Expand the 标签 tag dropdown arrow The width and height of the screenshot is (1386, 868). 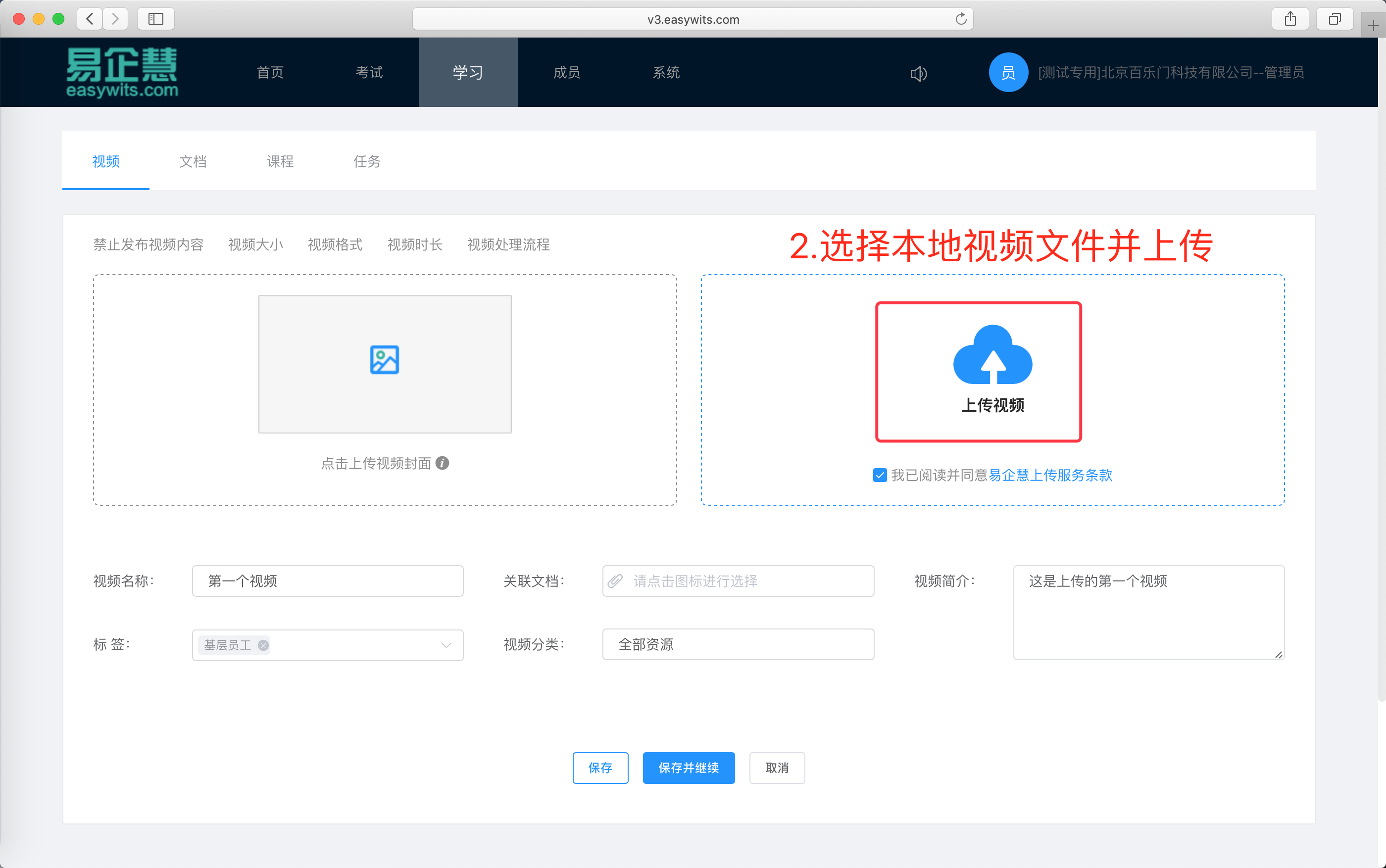click(x=446, y=645)
